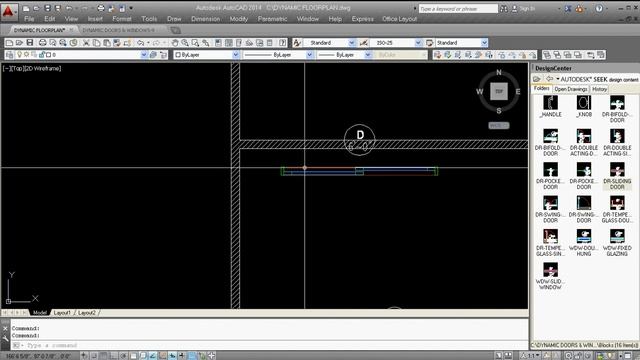Switch to DesignCenter History tab
Image resolution: width=640 pixels, height=360 pixels.
point(599,89)
